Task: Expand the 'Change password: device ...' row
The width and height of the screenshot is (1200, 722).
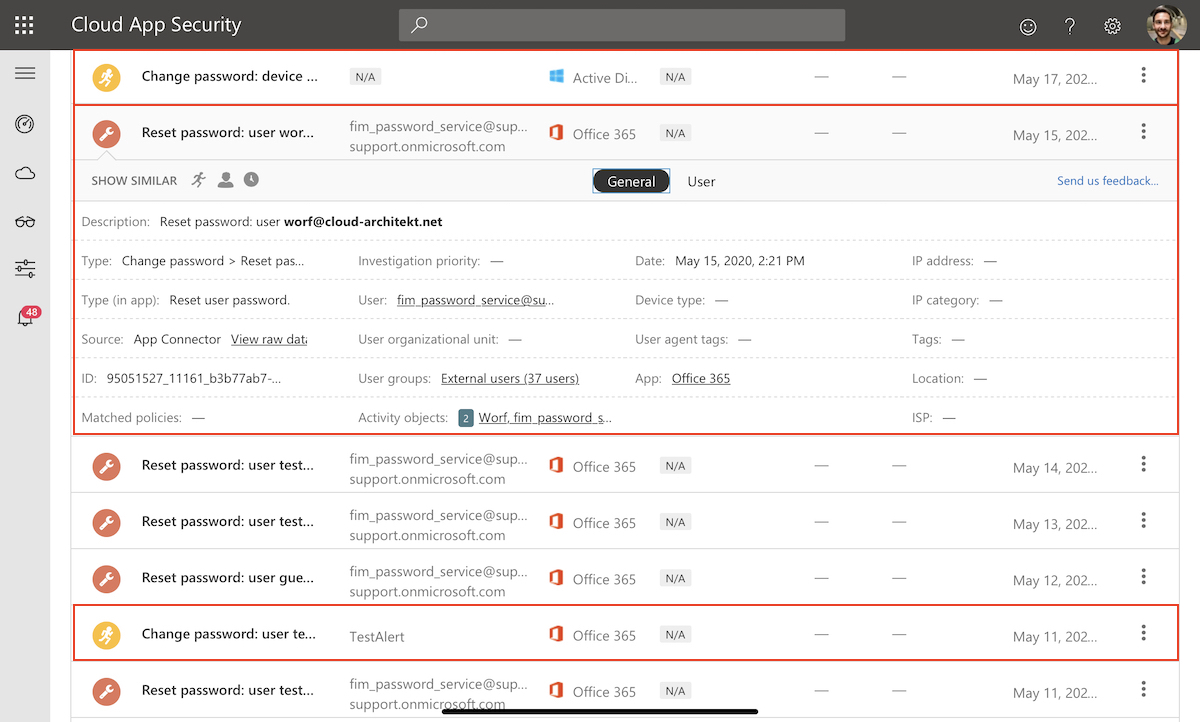Action: point(625,77)
